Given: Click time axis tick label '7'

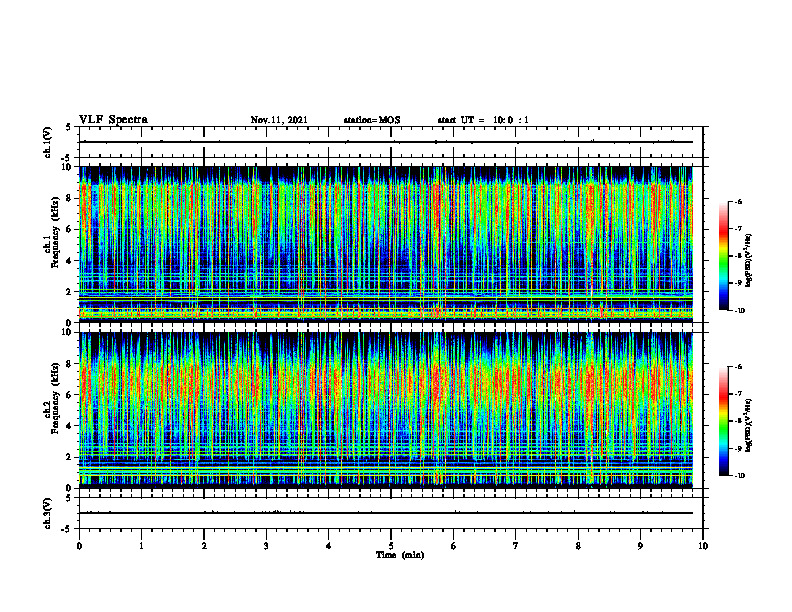Looking at the screenshot, I should point(516,546).
